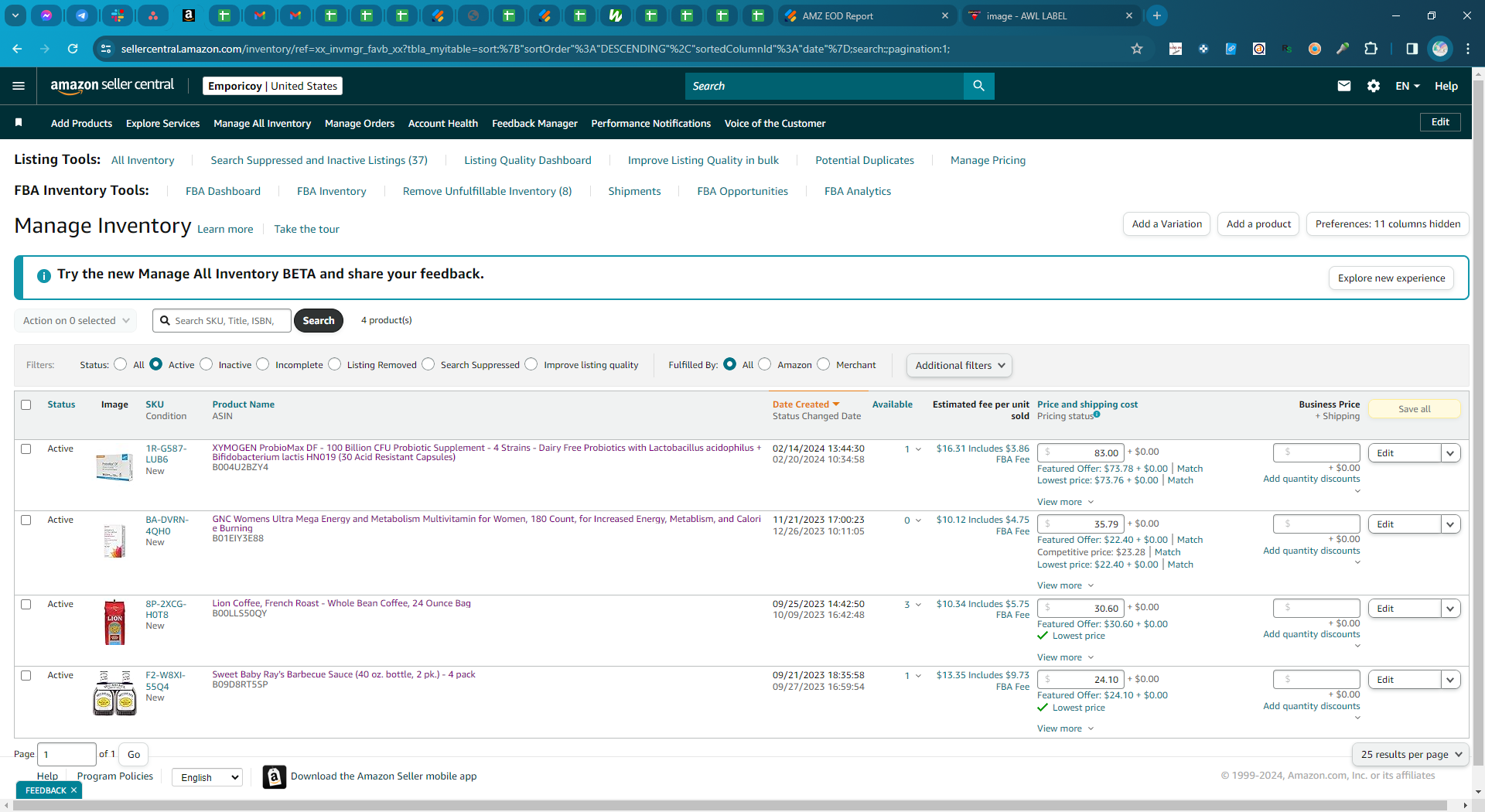Open the 25 results per page dropdown
Screen dimensions: 1485x812
1411,754
